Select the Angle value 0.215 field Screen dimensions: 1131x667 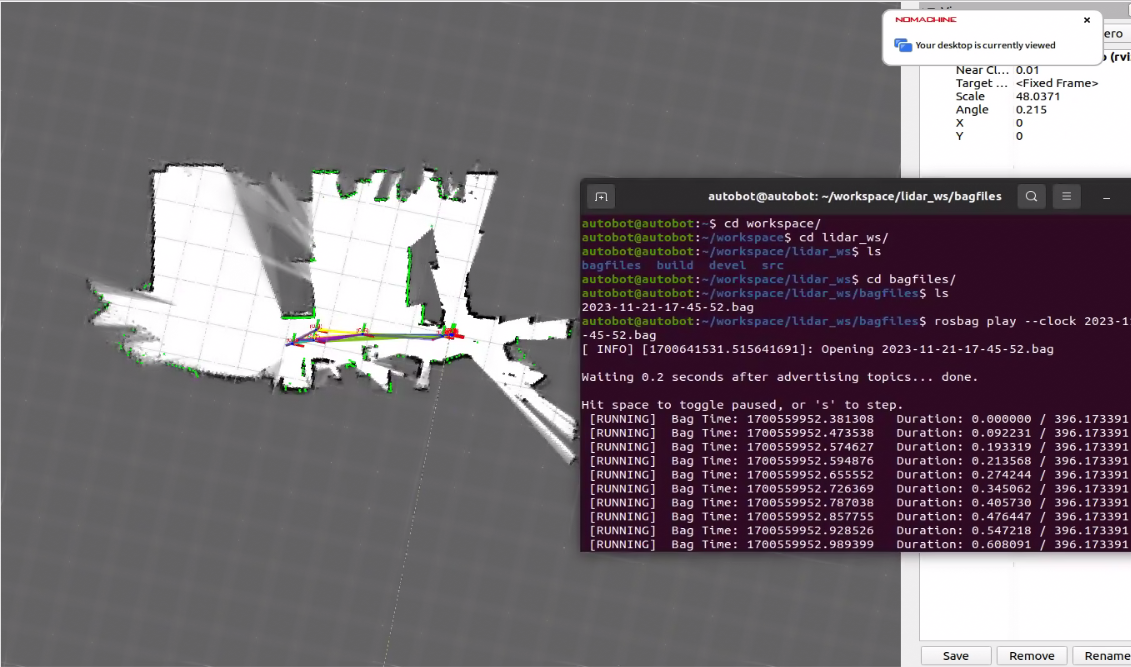1031,109
